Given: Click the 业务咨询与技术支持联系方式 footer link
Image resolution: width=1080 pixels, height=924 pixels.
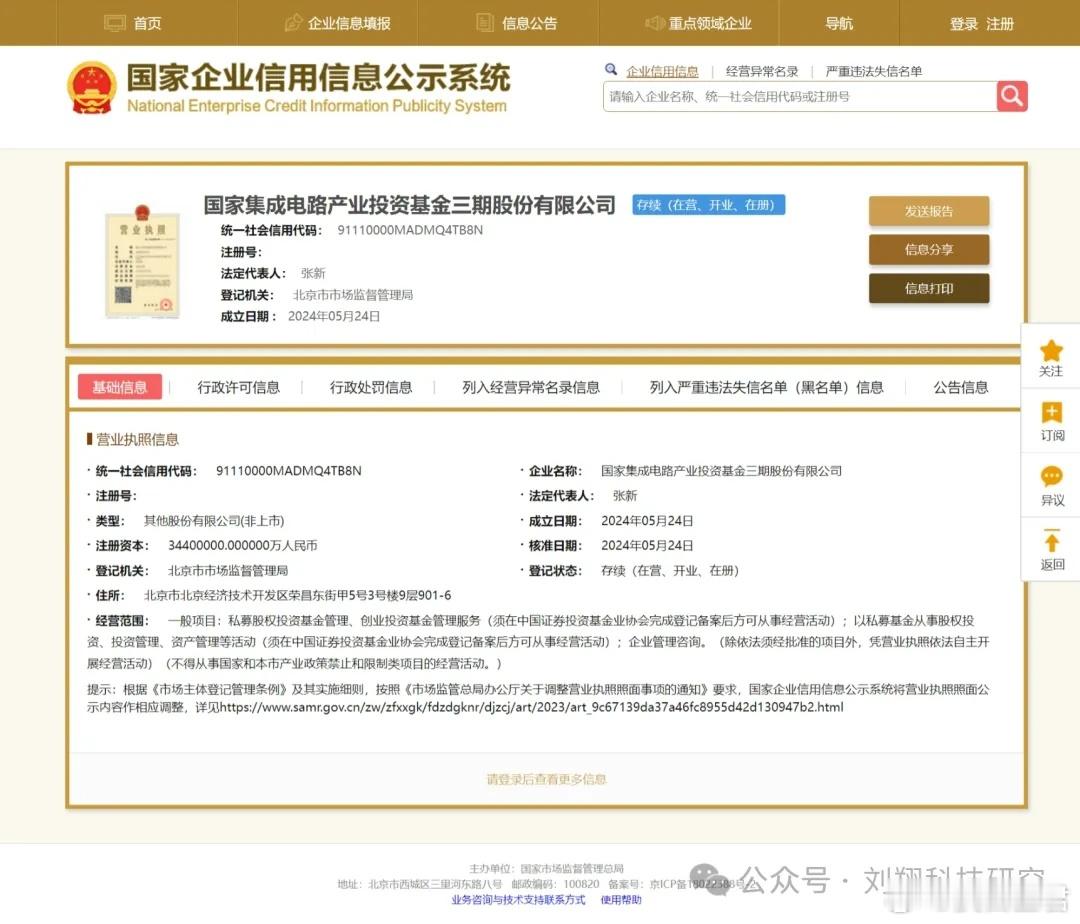Looking at the screenshot, I should 518,899.
